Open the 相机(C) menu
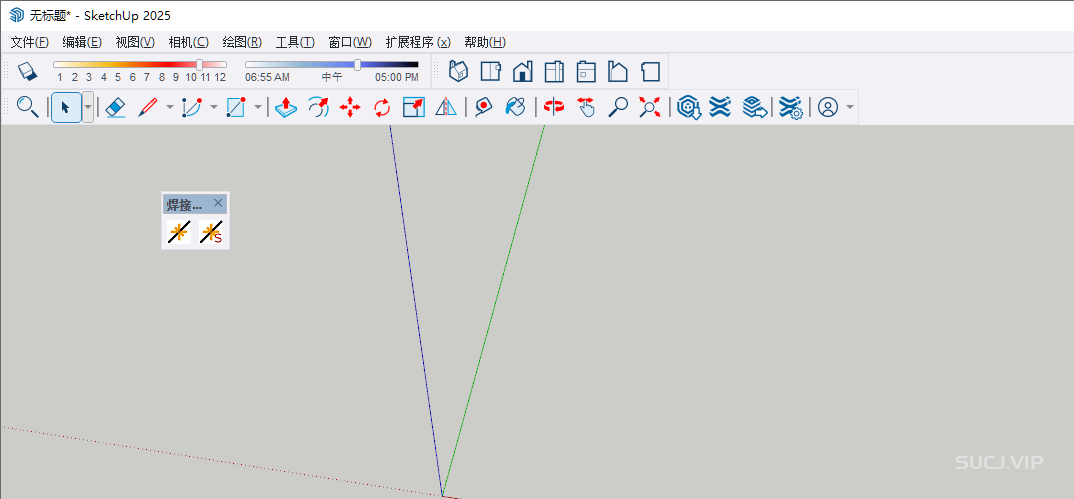 coord(188,42)
